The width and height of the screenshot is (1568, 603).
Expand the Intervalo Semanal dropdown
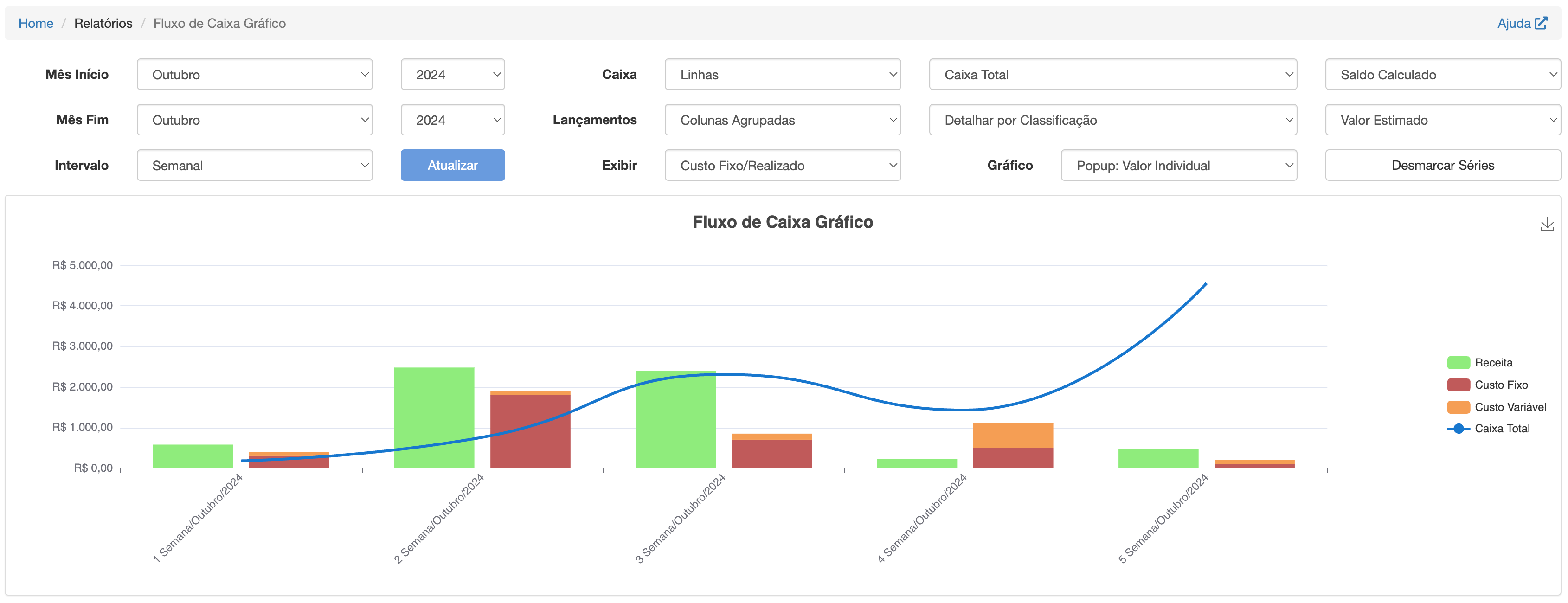coord(254,165)
